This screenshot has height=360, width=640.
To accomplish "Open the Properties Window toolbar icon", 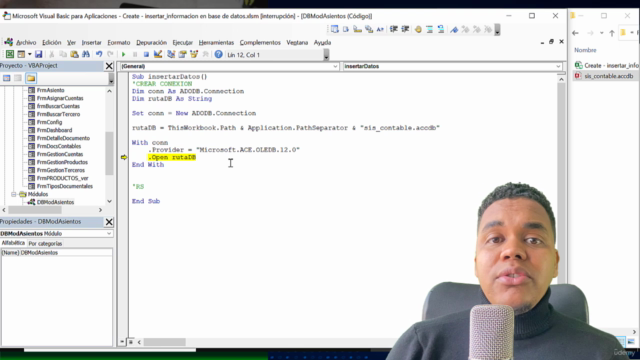I will point(182,54).
